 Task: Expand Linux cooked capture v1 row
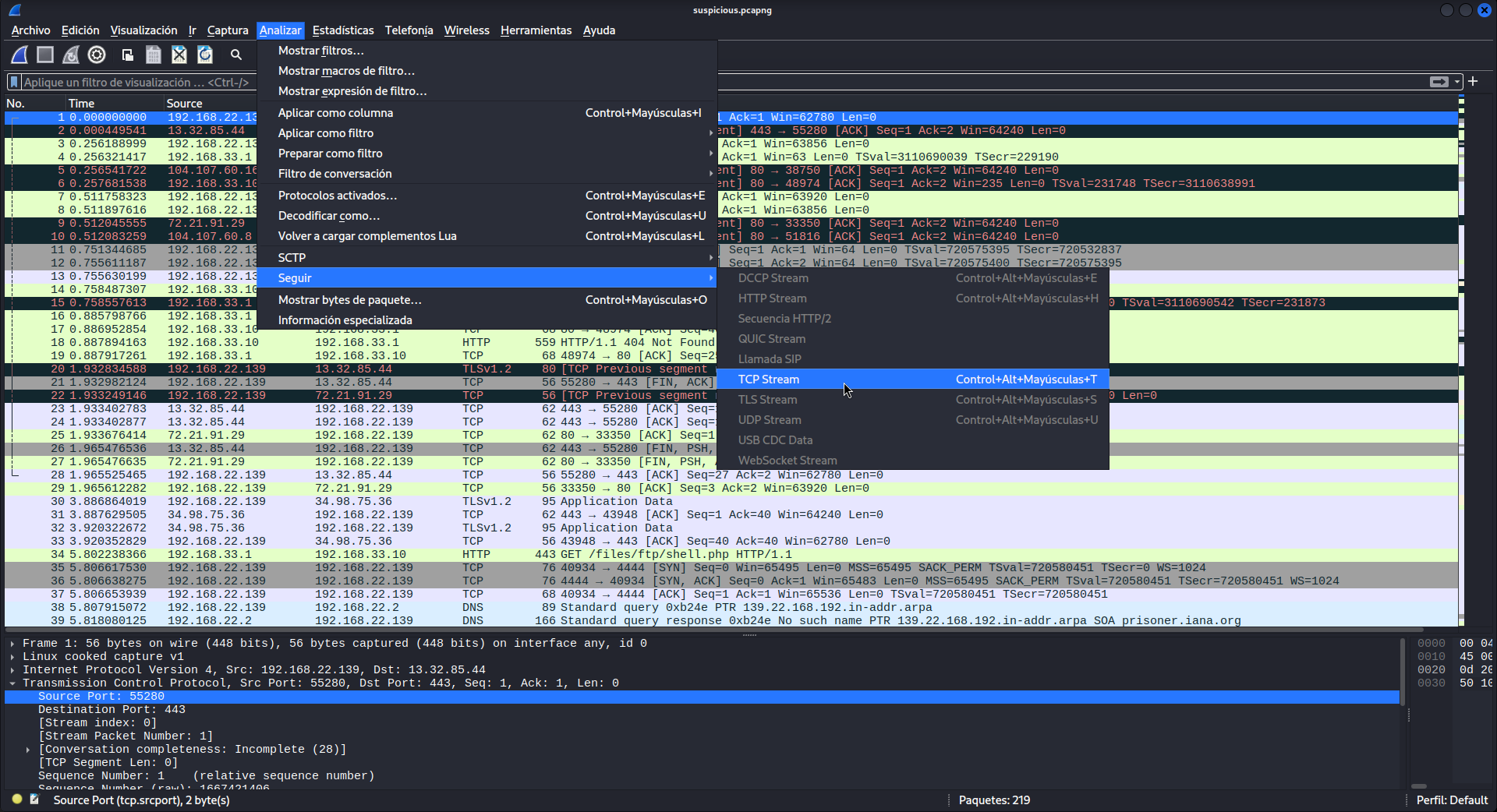pos(12,657)
